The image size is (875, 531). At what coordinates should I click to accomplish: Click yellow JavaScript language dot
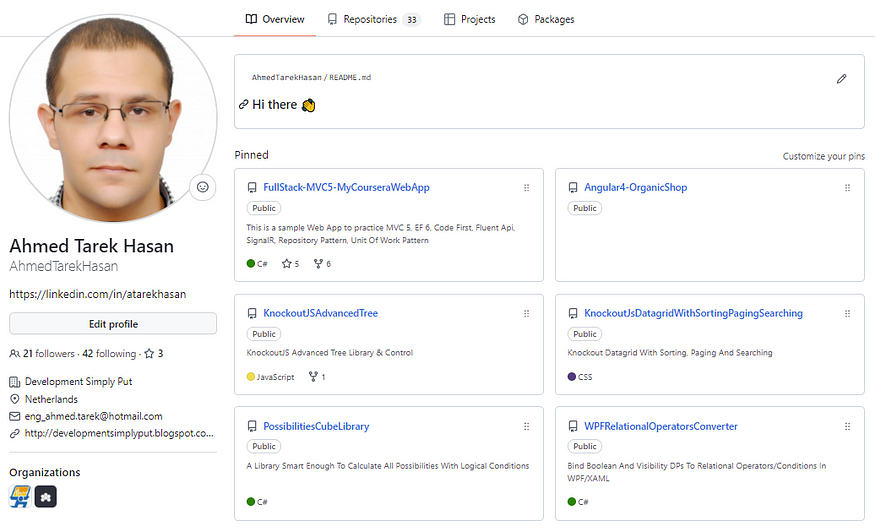[x=251, y=376]
